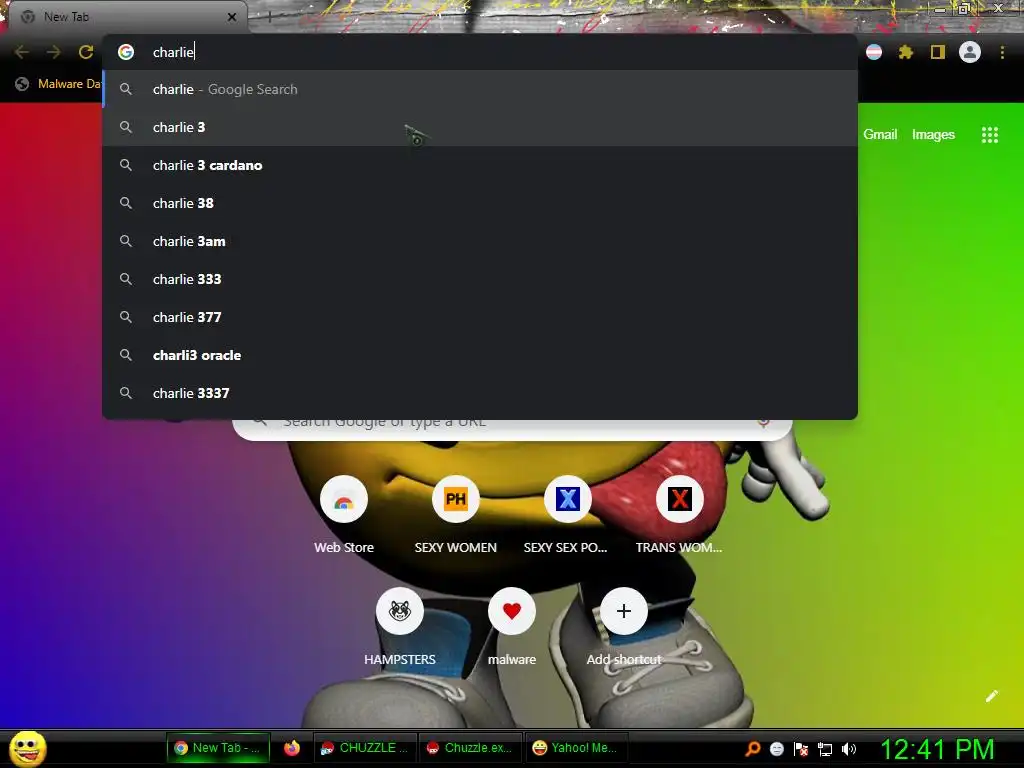
Task: Click the smiley Start button on the taskbar
Action: pos(28,748)
